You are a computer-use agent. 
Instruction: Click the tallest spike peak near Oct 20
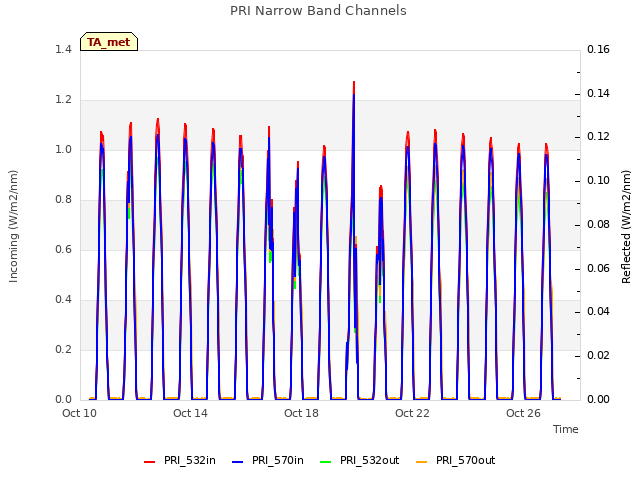tap(354, 82)
